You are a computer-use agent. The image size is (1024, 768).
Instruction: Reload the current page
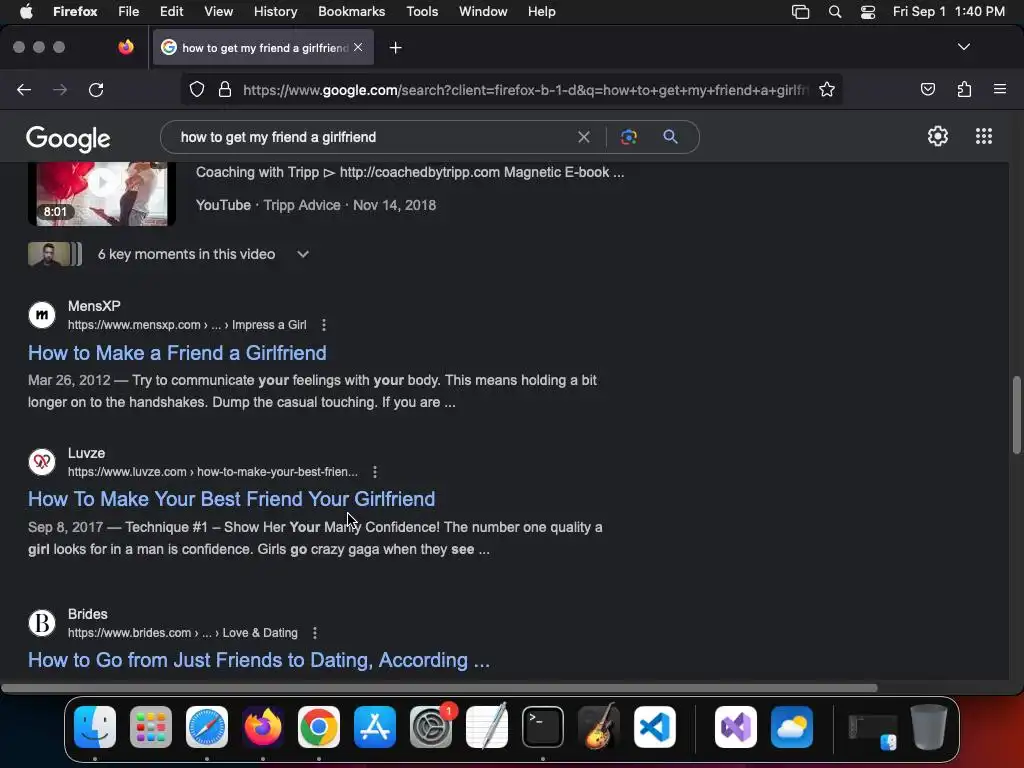[96, 89]
